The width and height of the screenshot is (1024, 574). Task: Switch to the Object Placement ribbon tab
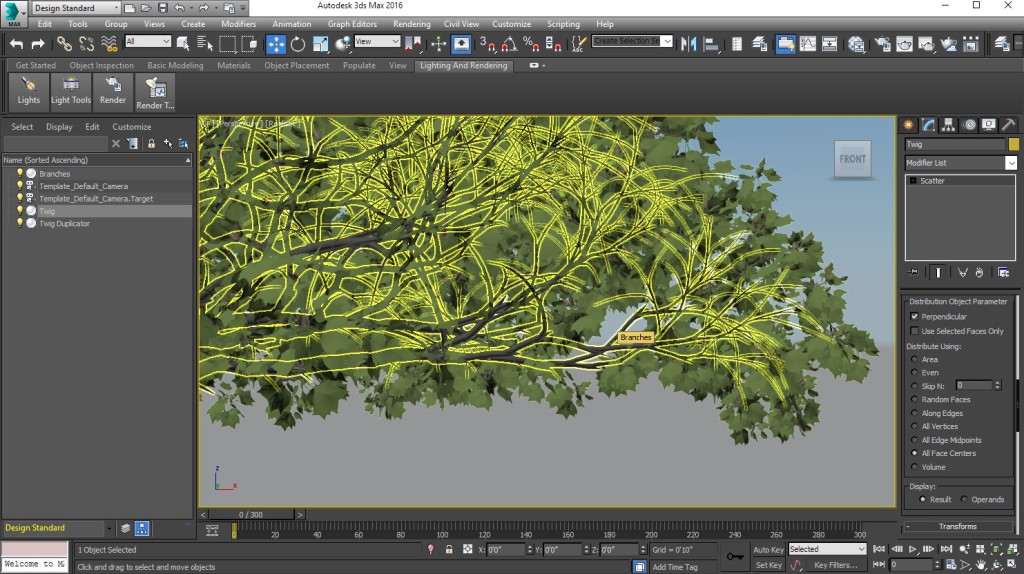(296, 65)
